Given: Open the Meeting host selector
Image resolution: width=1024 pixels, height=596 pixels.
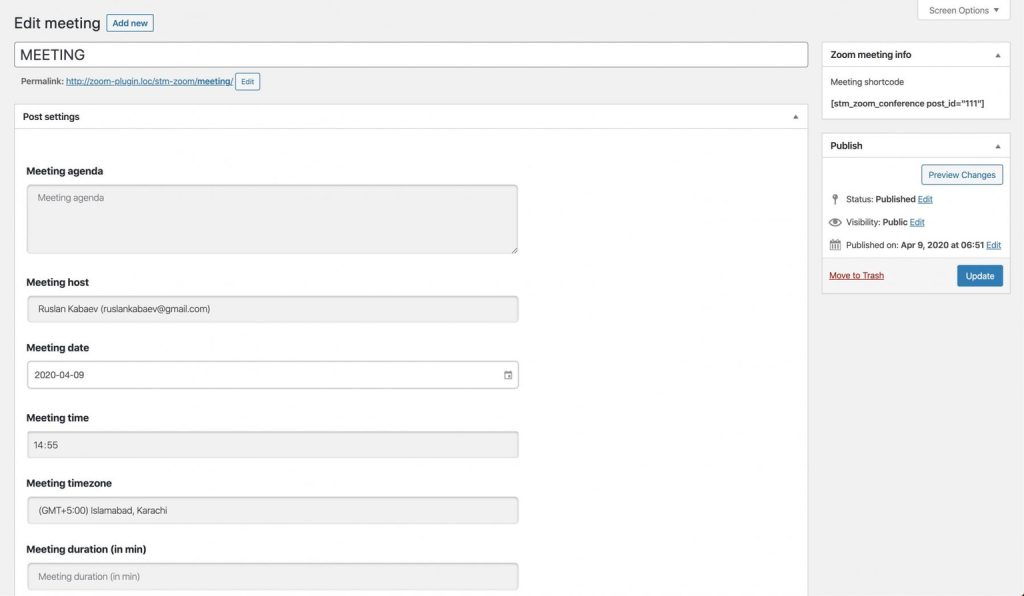Looking at the screenshot, I should [272, 309].
